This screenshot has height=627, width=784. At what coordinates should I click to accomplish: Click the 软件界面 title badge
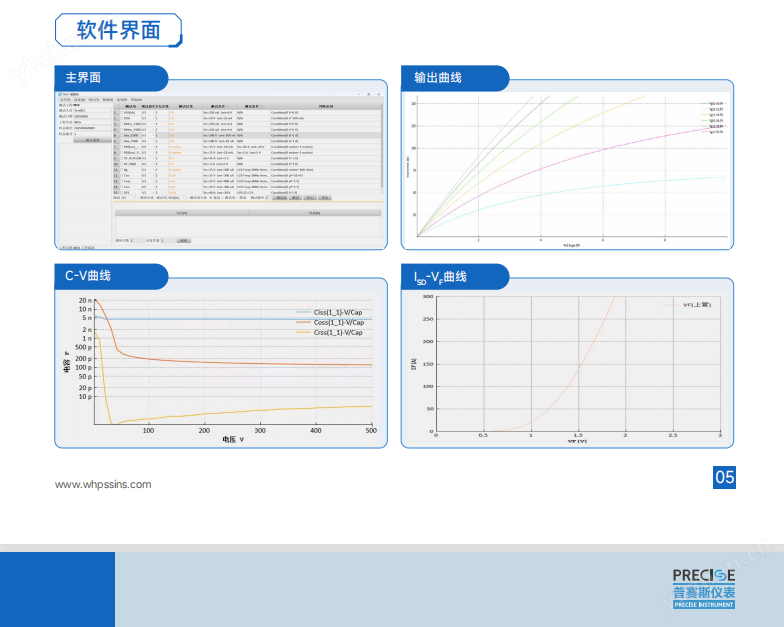click(x=118, y=30)
